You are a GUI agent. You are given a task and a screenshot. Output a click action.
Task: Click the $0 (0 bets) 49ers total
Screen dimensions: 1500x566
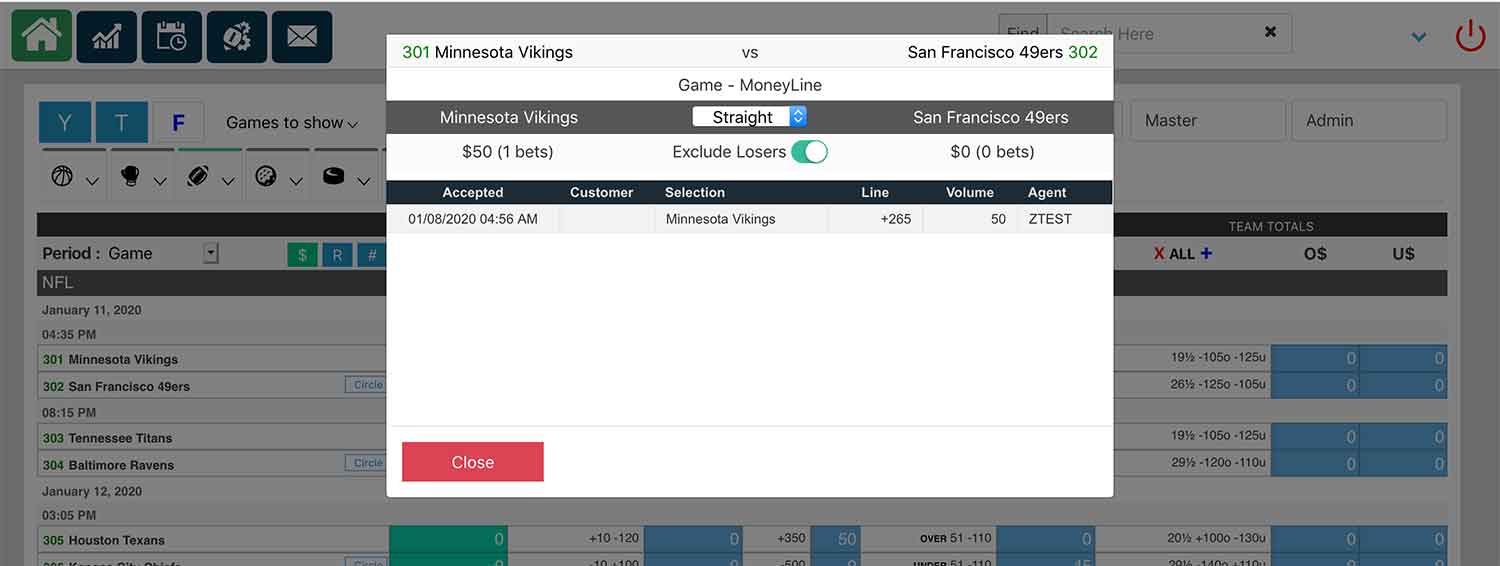992,152
